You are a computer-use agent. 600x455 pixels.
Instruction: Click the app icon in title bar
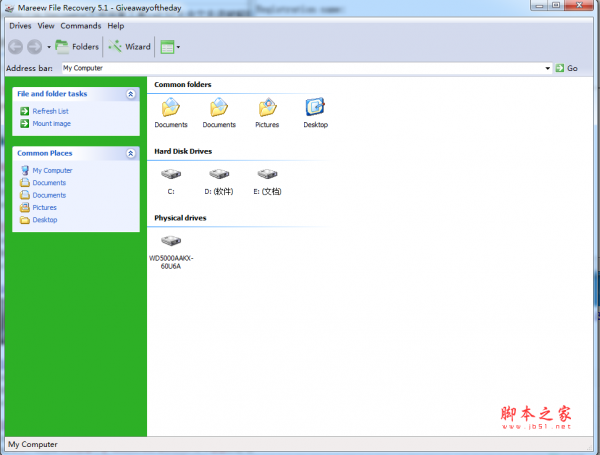[x=10, y=8]
